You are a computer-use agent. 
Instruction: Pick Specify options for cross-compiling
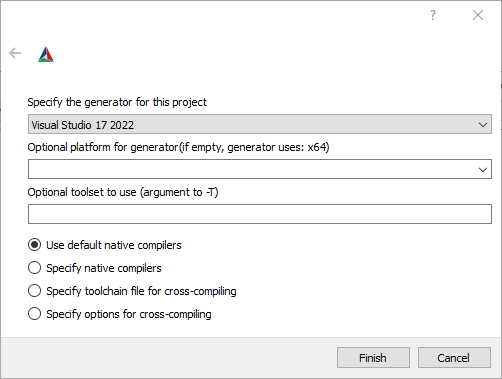pyautogui.click(x=120, y=314)
